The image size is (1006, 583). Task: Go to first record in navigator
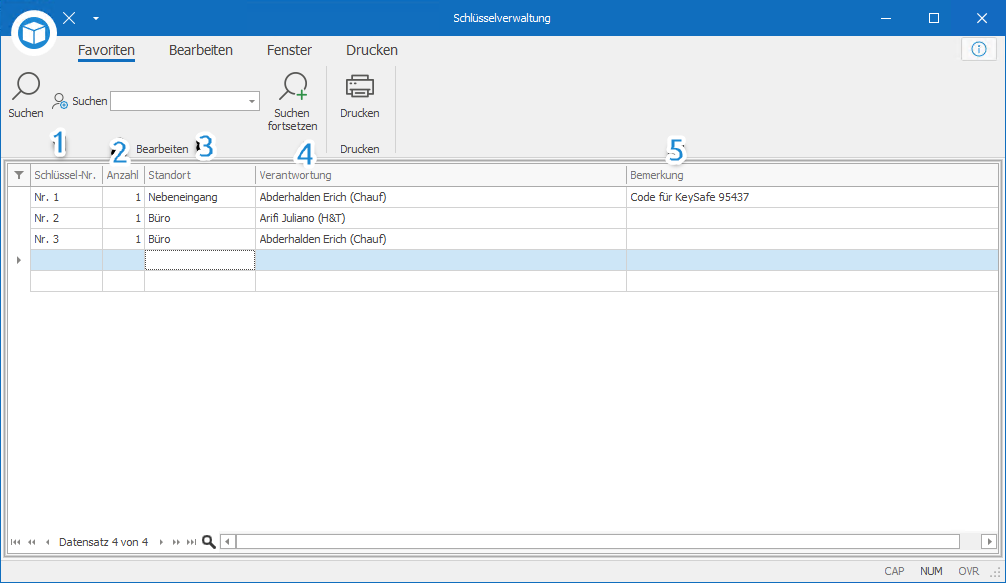click(x=15, y=542)
